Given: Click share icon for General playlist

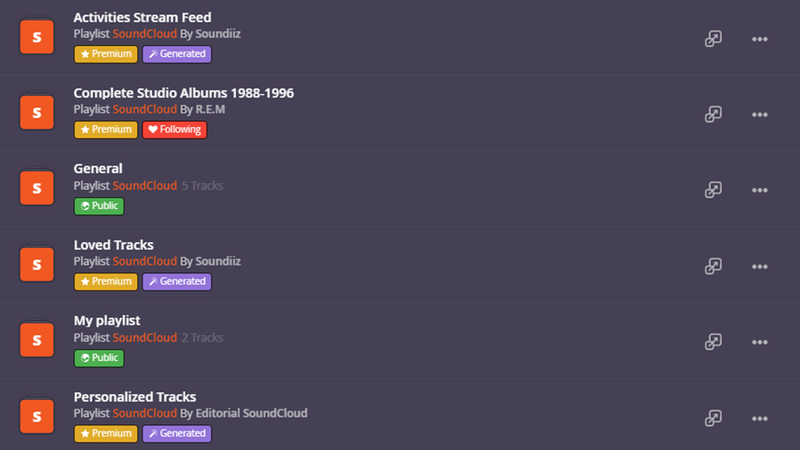Looking at the screenshot, I should click(713, 190).
